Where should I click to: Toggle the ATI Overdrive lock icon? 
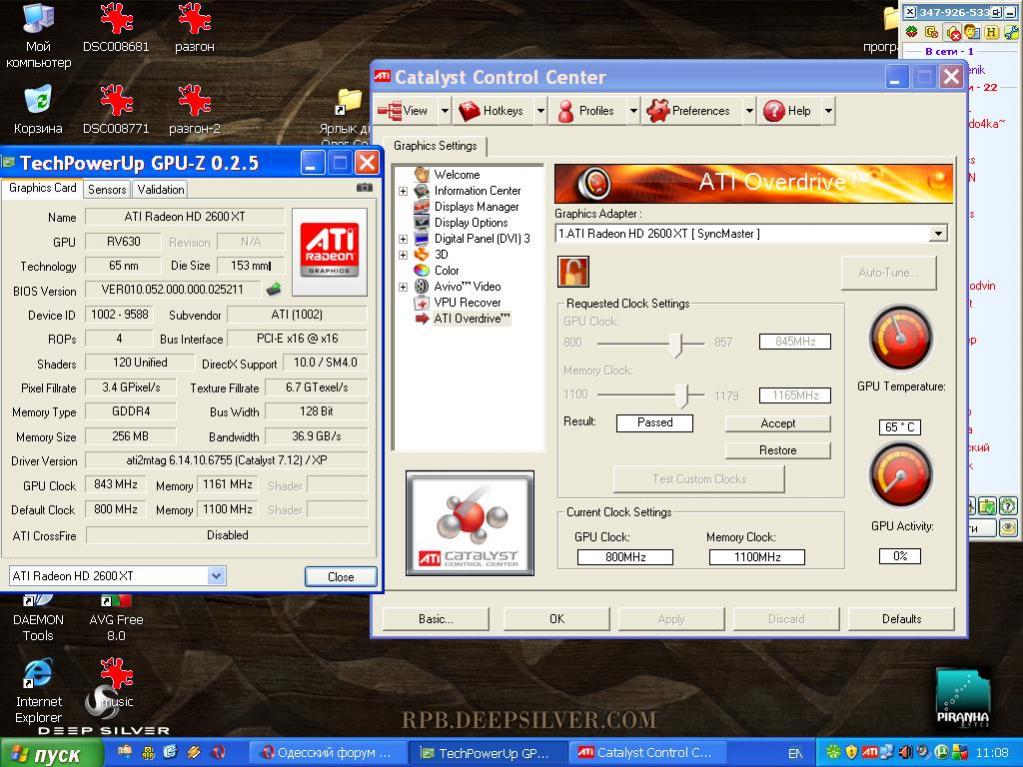click(573, 271)
